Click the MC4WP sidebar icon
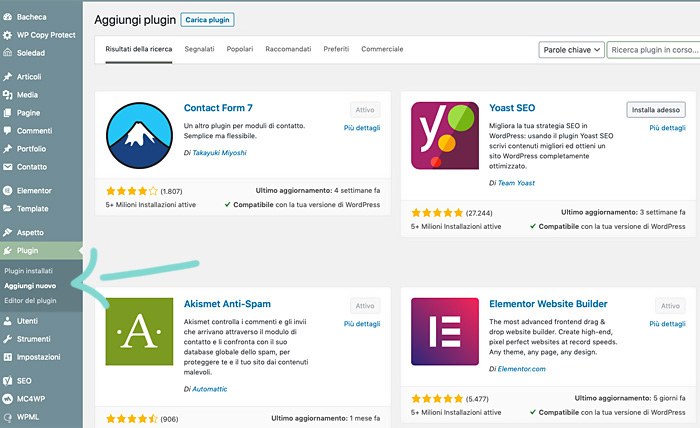 tap(8, 399)
